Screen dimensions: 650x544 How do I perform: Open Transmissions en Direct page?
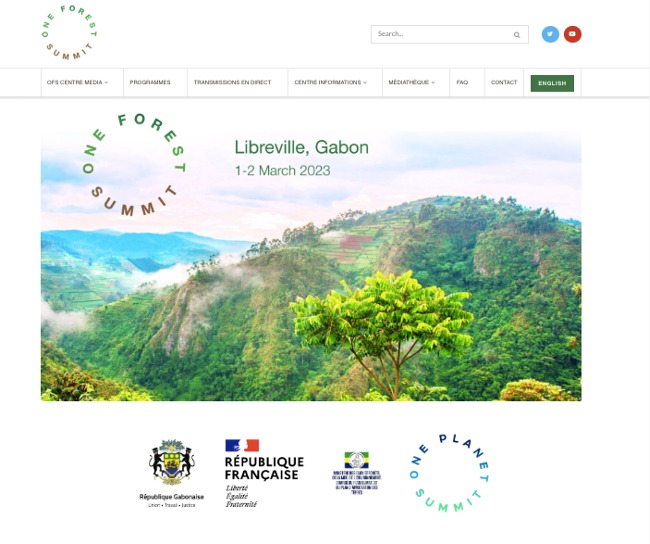pos(233,83)
